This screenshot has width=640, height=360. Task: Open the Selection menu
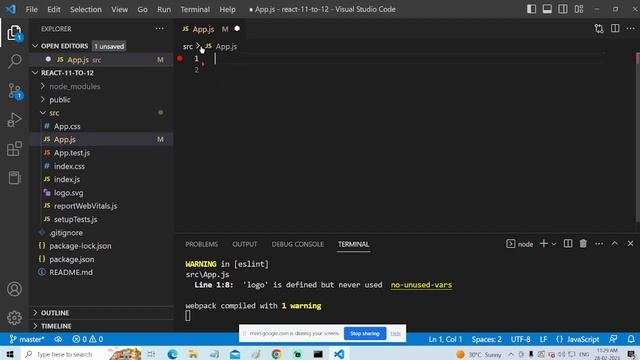pyautogui.click(x=85, y=9)
